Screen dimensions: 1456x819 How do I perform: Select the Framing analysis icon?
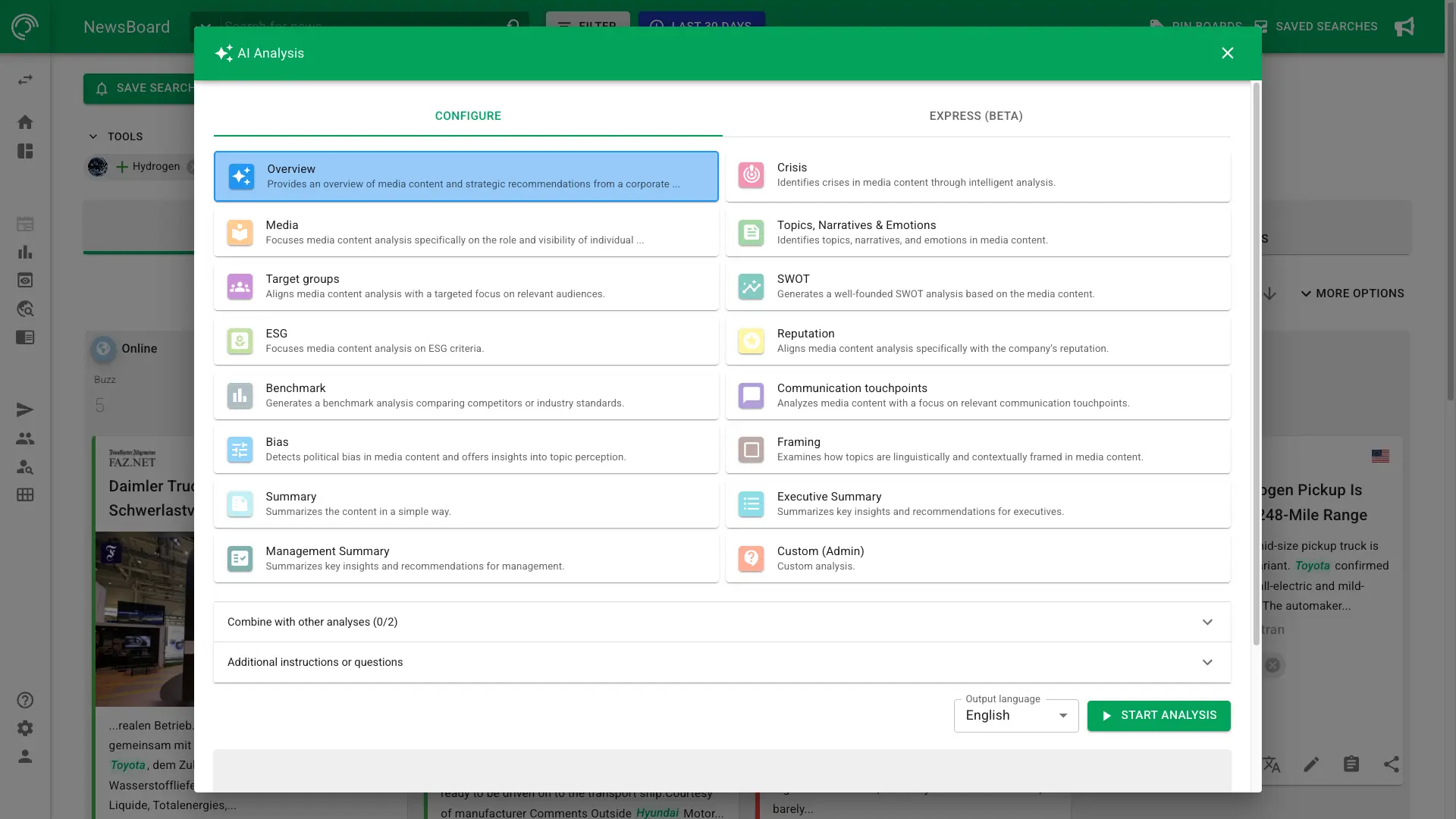coord(751,450)
